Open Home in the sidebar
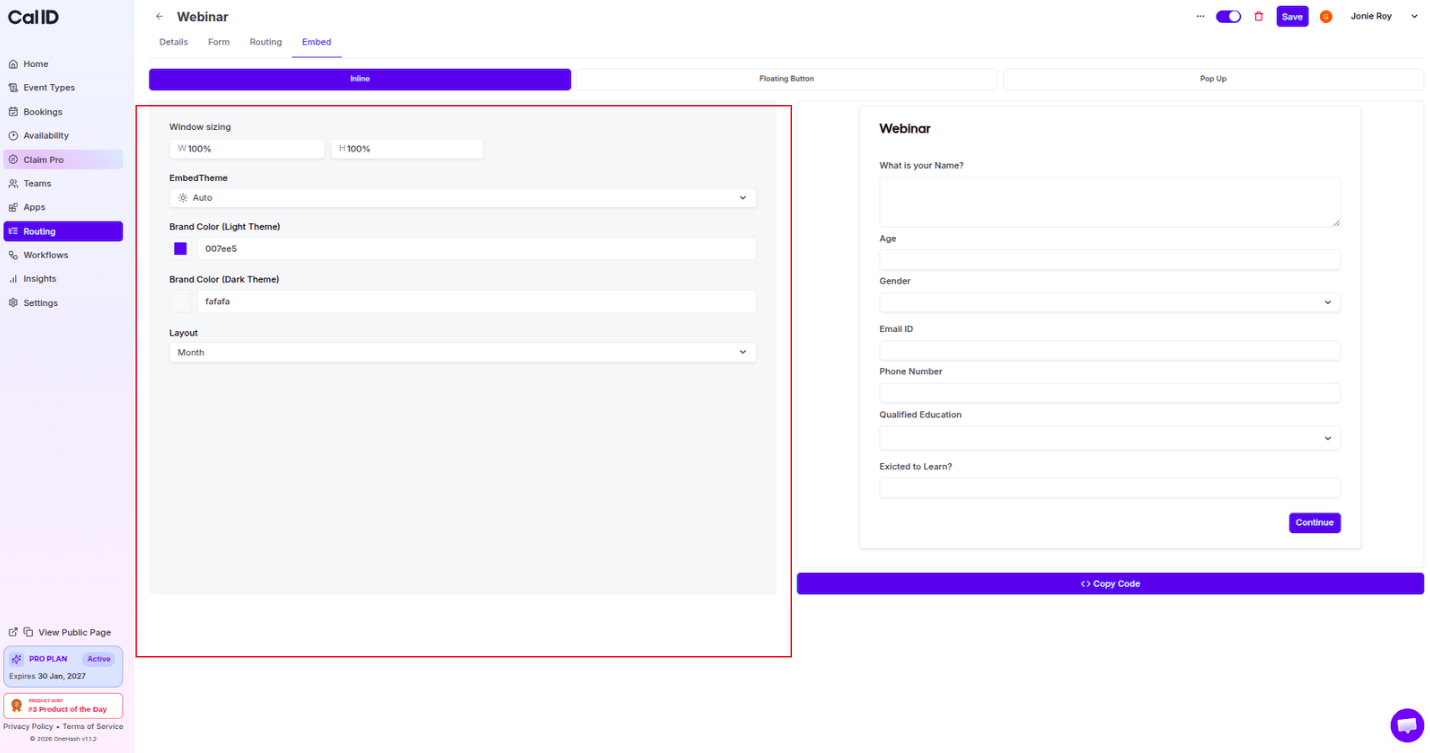This screenshot has height=753, width=1430. coord(63,64)
